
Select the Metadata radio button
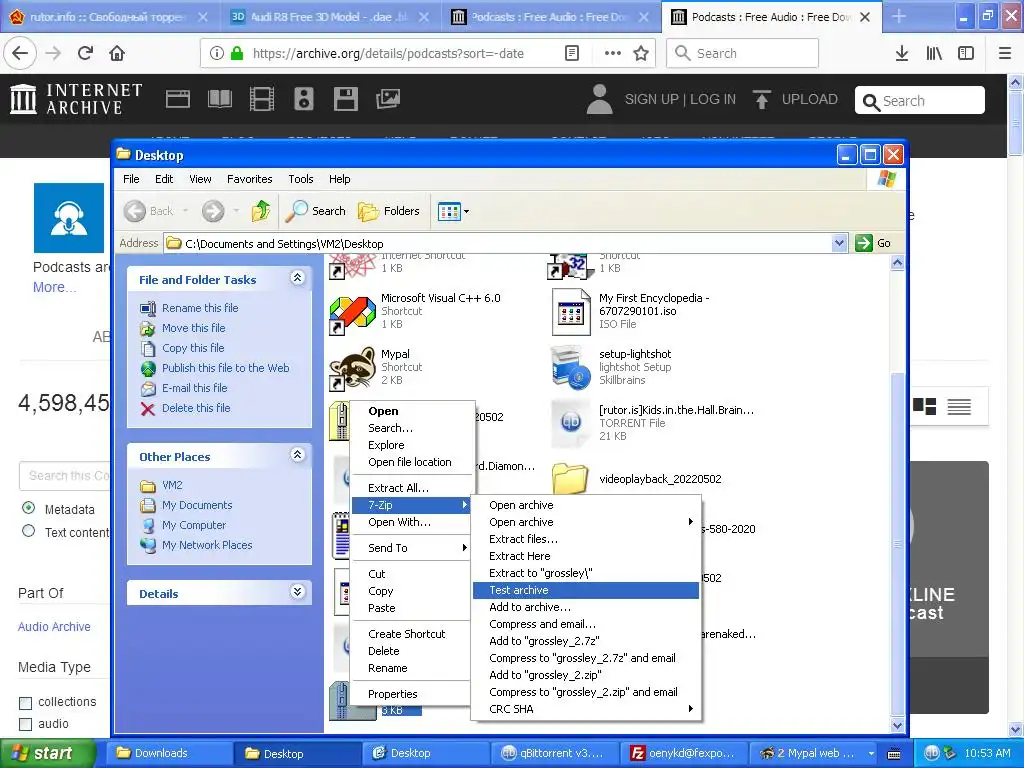point(28,508)
